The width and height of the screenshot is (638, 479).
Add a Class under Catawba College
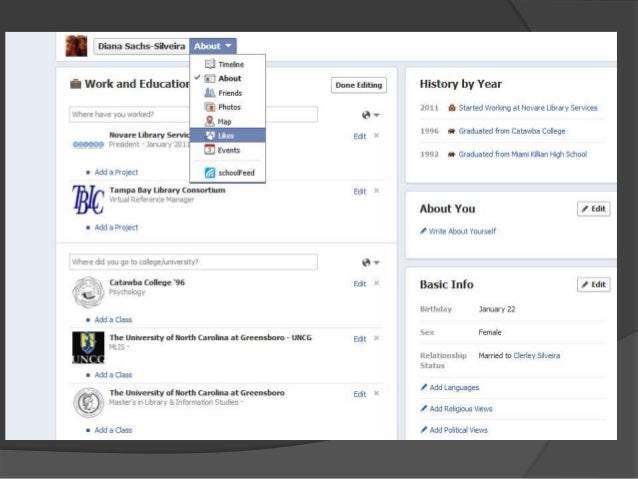point(113,320)
